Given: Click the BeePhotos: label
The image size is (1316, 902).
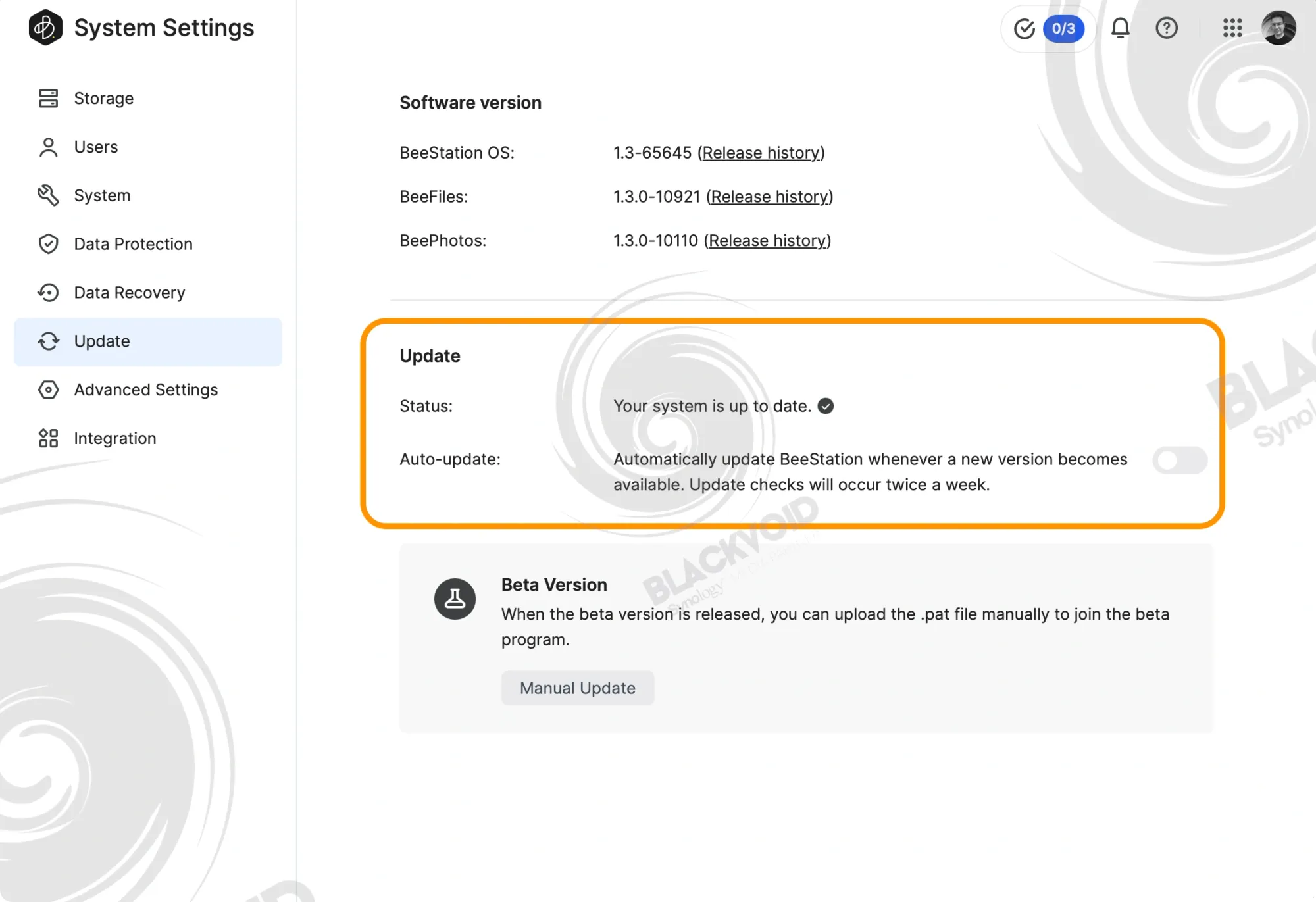Looking at the screenshot, I should pos(443,241).
